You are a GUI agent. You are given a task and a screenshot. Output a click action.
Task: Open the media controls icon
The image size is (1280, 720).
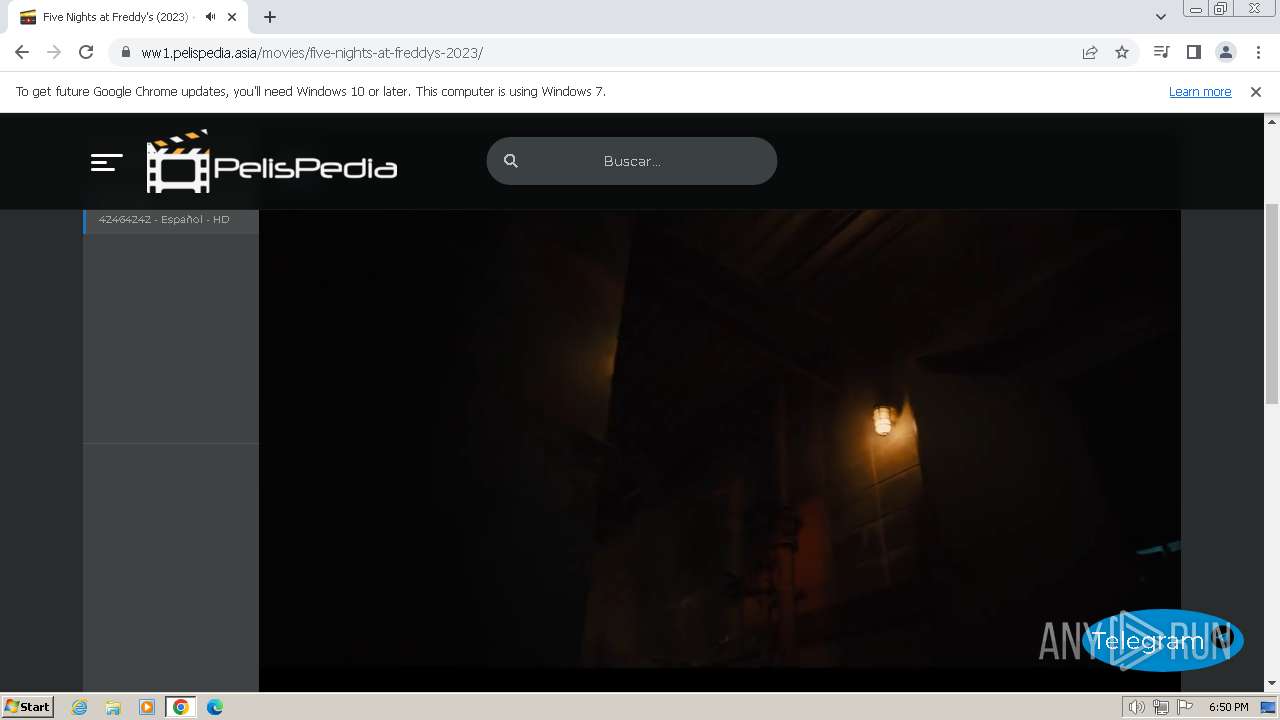pyautogui.click(x=1161, y=52)
